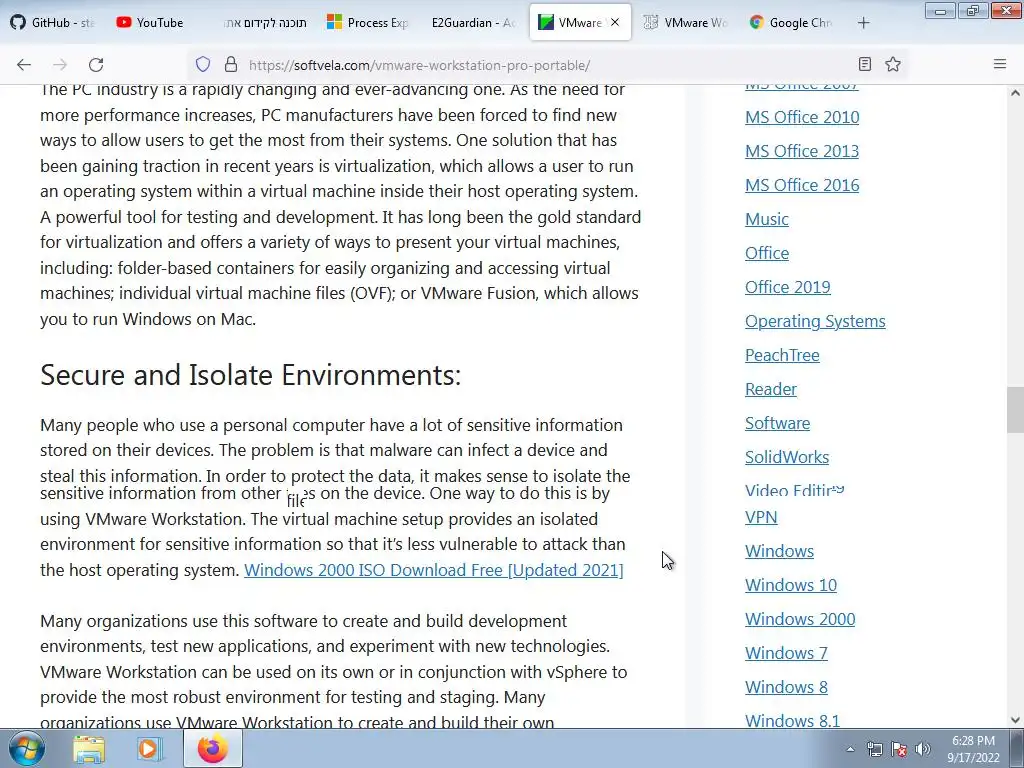
Task: Open MS Office 2016 category
Action: pyautogui.click(x=802, y=185)
